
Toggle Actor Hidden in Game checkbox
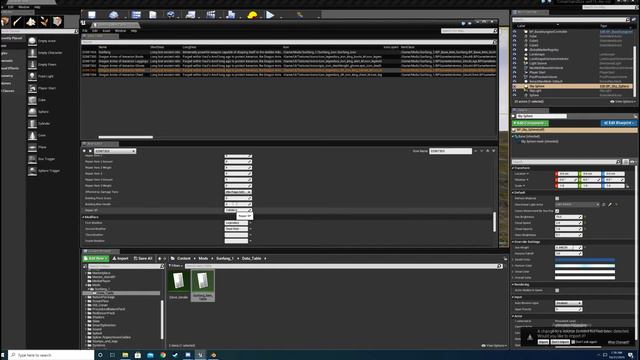tap(557, 290)
